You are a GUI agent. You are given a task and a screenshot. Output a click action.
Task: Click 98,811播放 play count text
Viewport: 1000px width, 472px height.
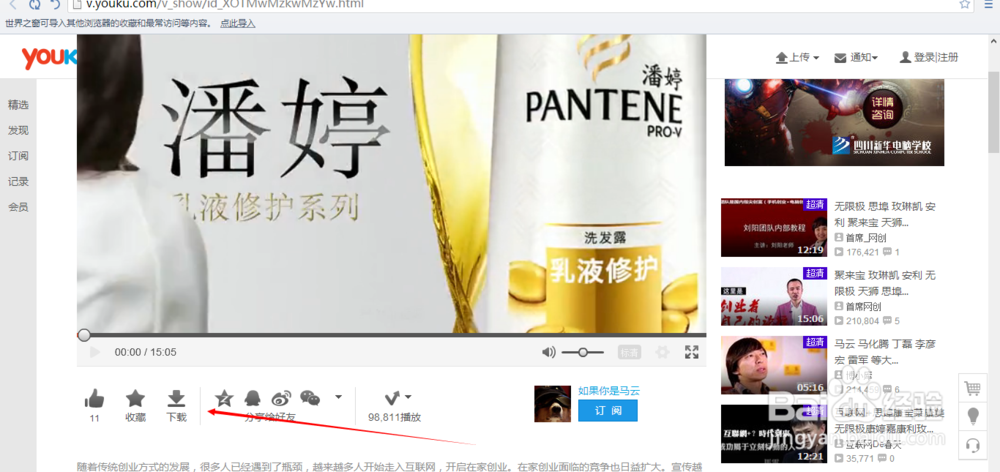[x=395, y=418]
